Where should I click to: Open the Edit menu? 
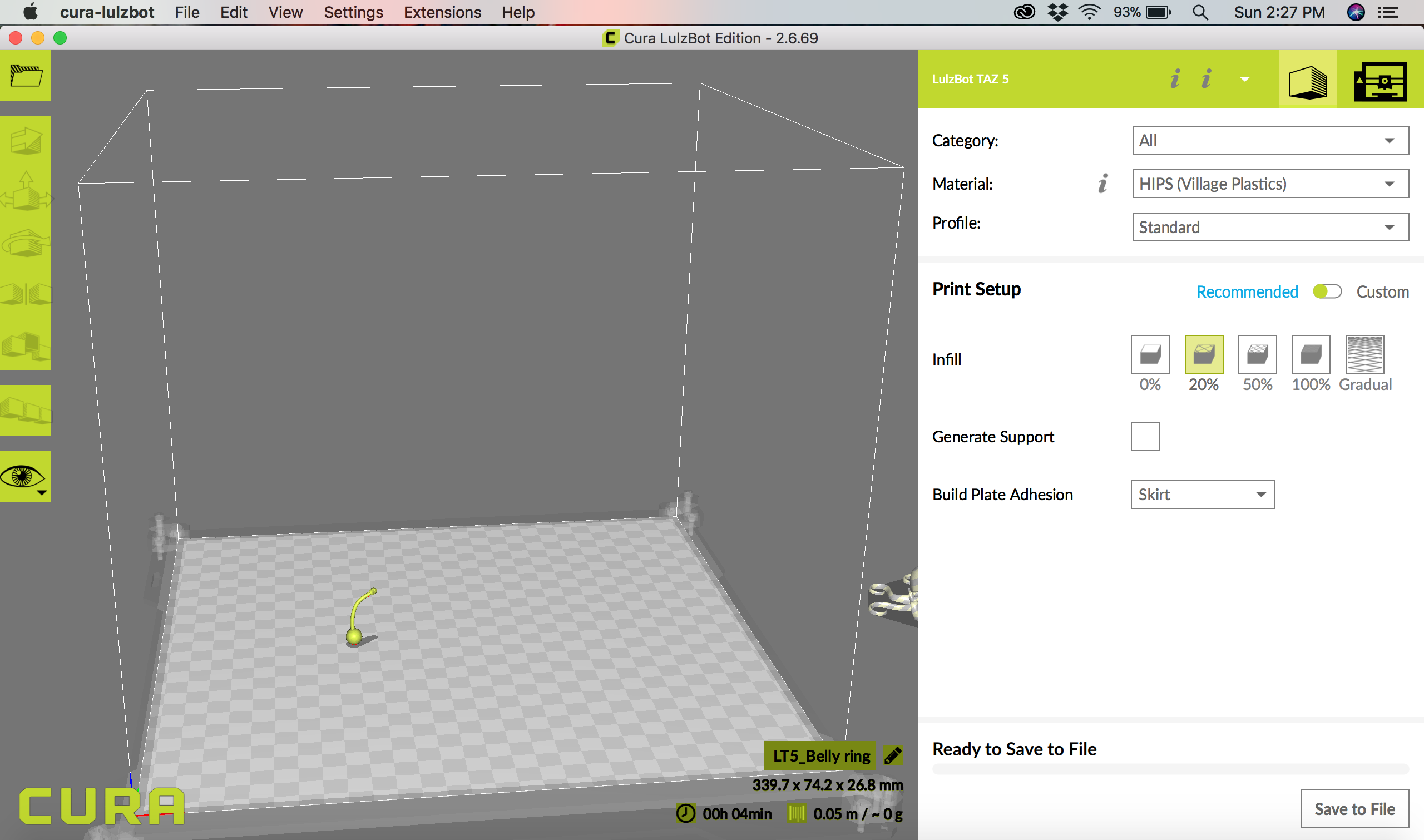pos(234,12)
